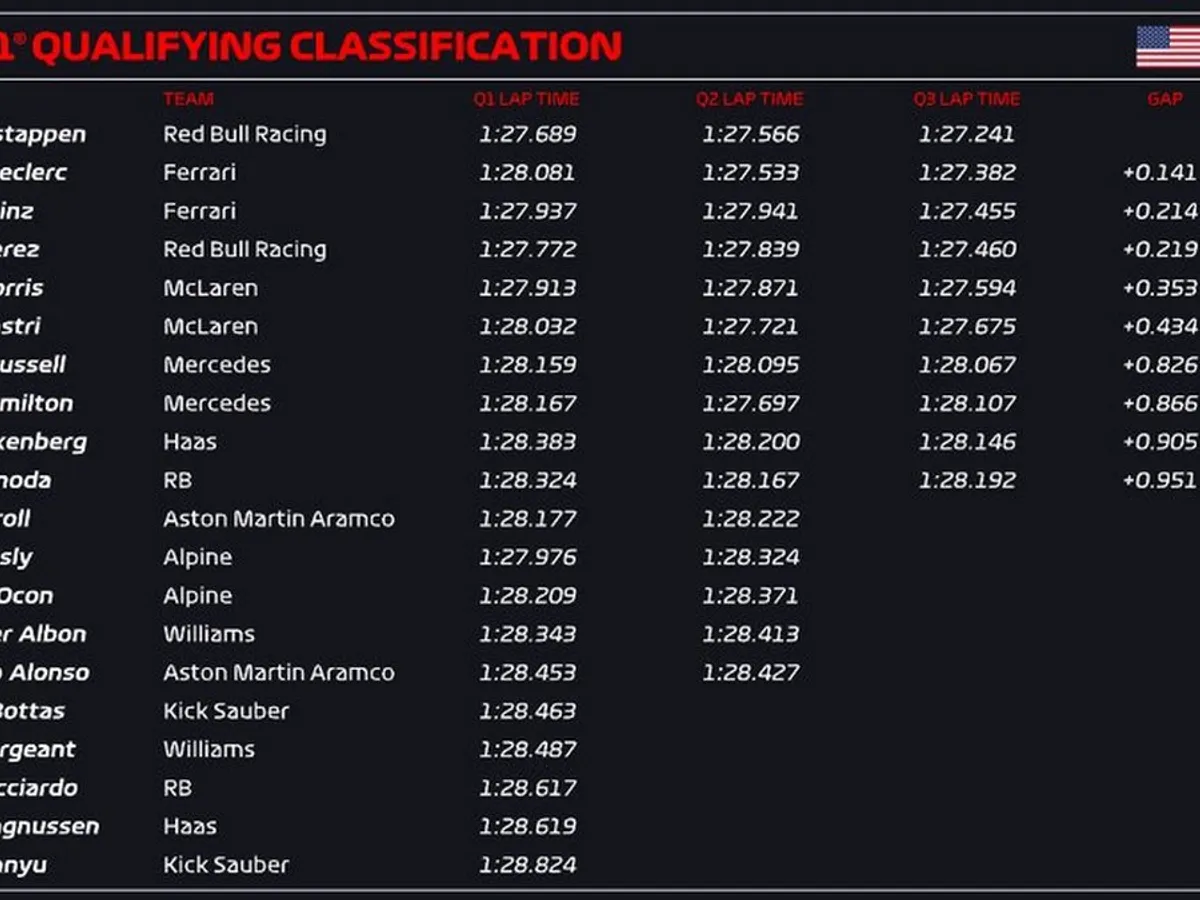Select Mercedes in the Hamilton row
Image resolution: width=1200 pixels, height=900 pixels.
point(217,403)
